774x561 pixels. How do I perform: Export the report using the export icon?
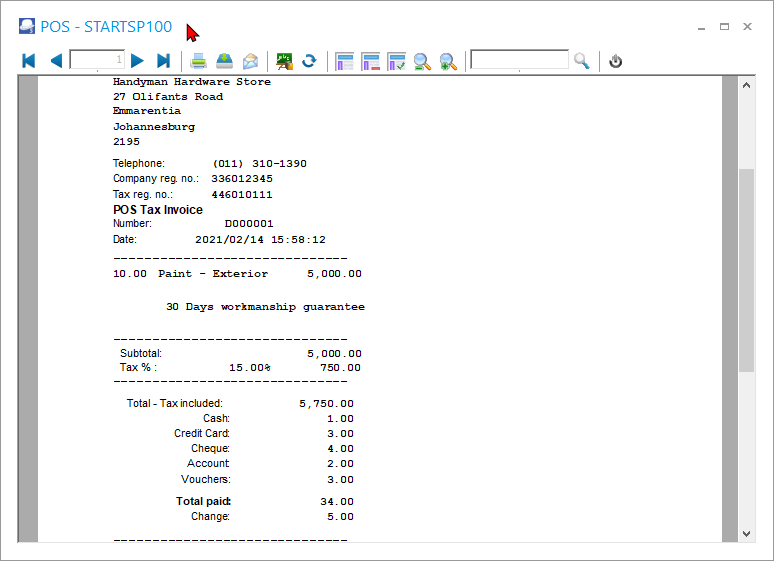(225, 61)
